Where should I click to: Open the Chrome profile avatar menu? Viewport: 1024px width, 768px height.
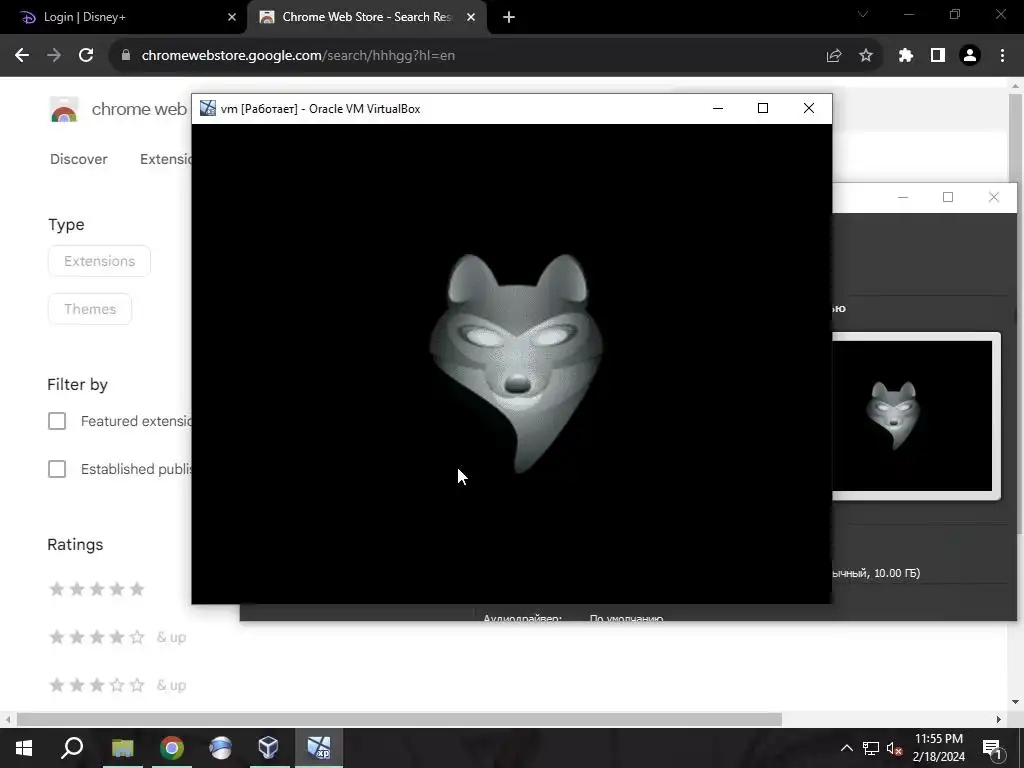pyautogui.click(x=970, y=56)
